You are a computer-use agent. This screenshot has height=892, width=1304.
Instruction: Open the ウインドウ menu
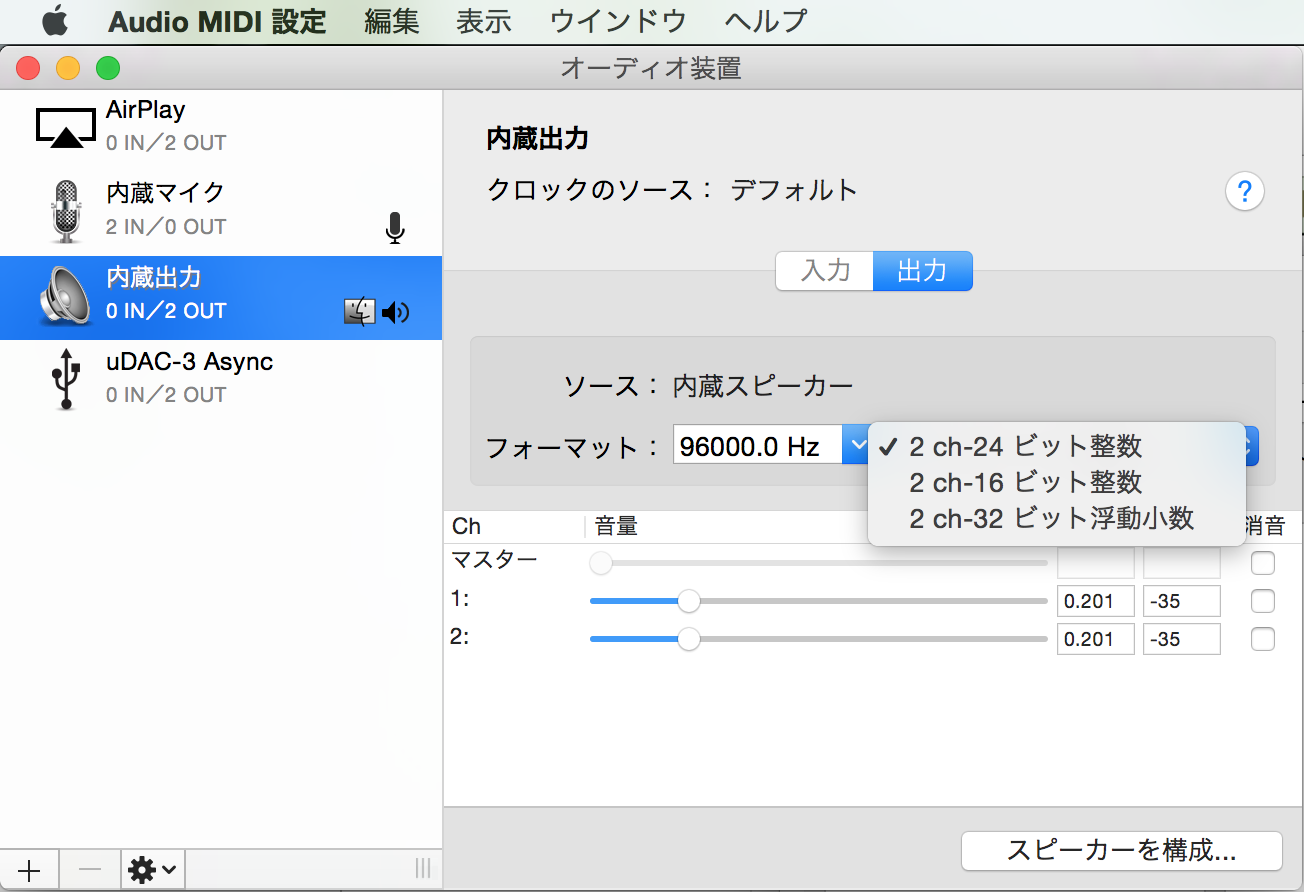(x=618, y=21)
